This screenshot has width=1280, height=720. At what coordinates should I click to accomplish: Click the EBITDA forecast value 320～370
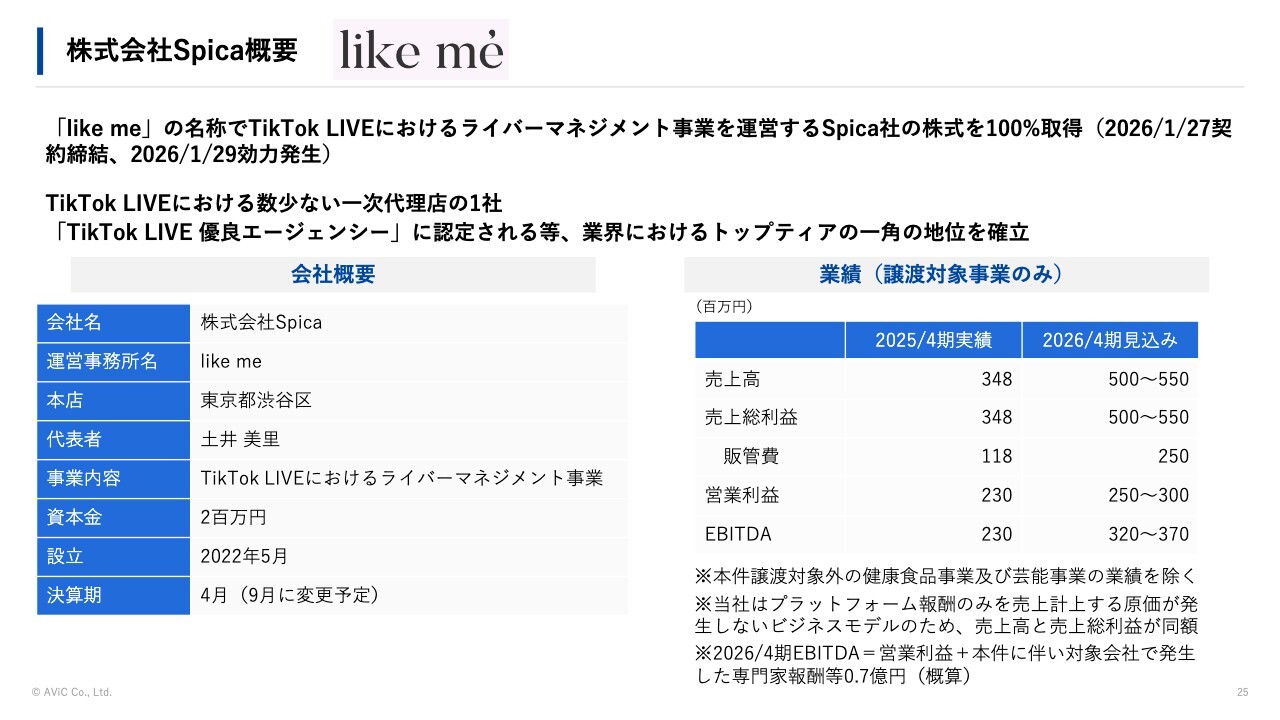tap(1148, 534)
